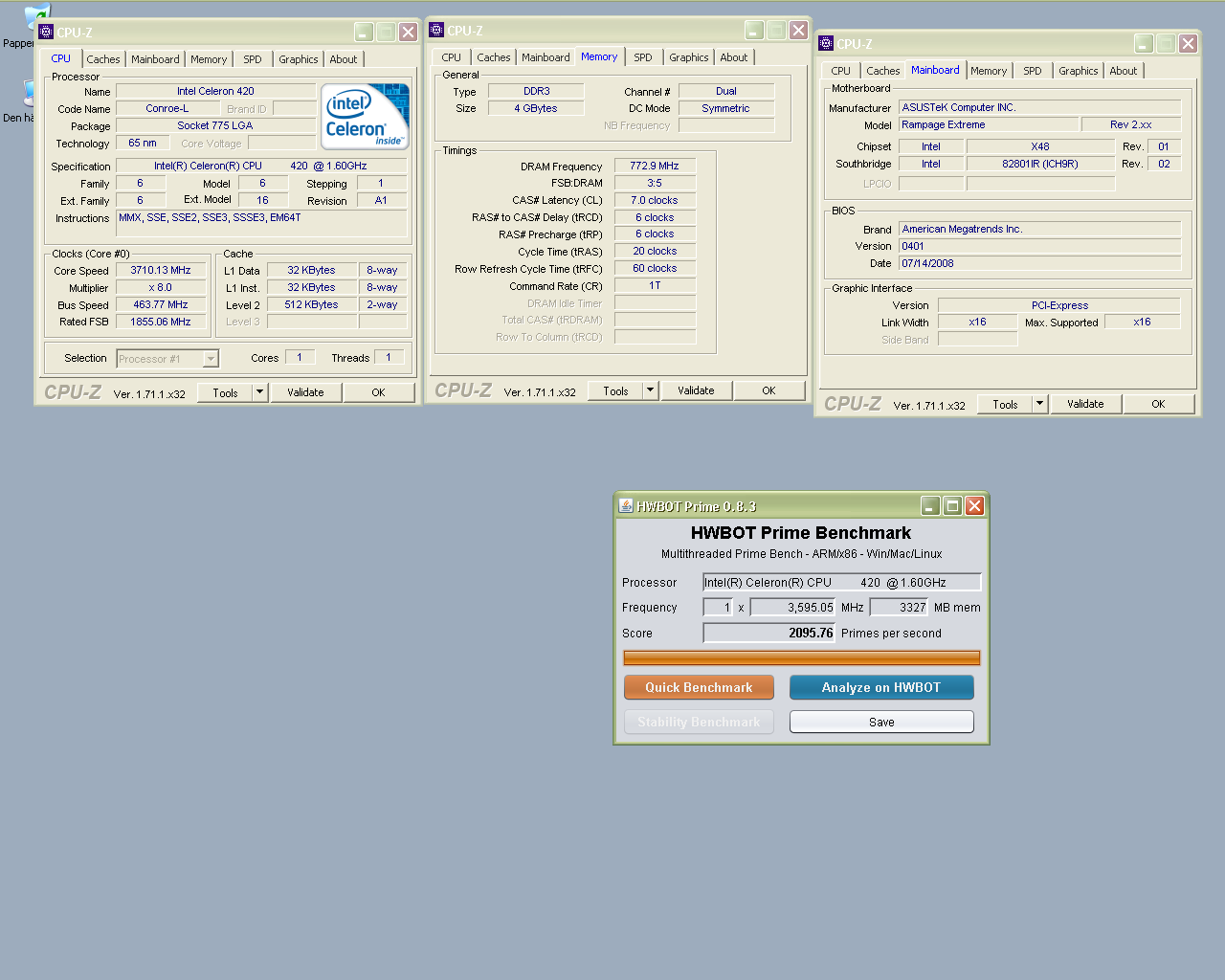This screenshot has width=1225, height=980.
Task: Click Graphic Interface Version PCI-Express
Action: click(1059, 305)
